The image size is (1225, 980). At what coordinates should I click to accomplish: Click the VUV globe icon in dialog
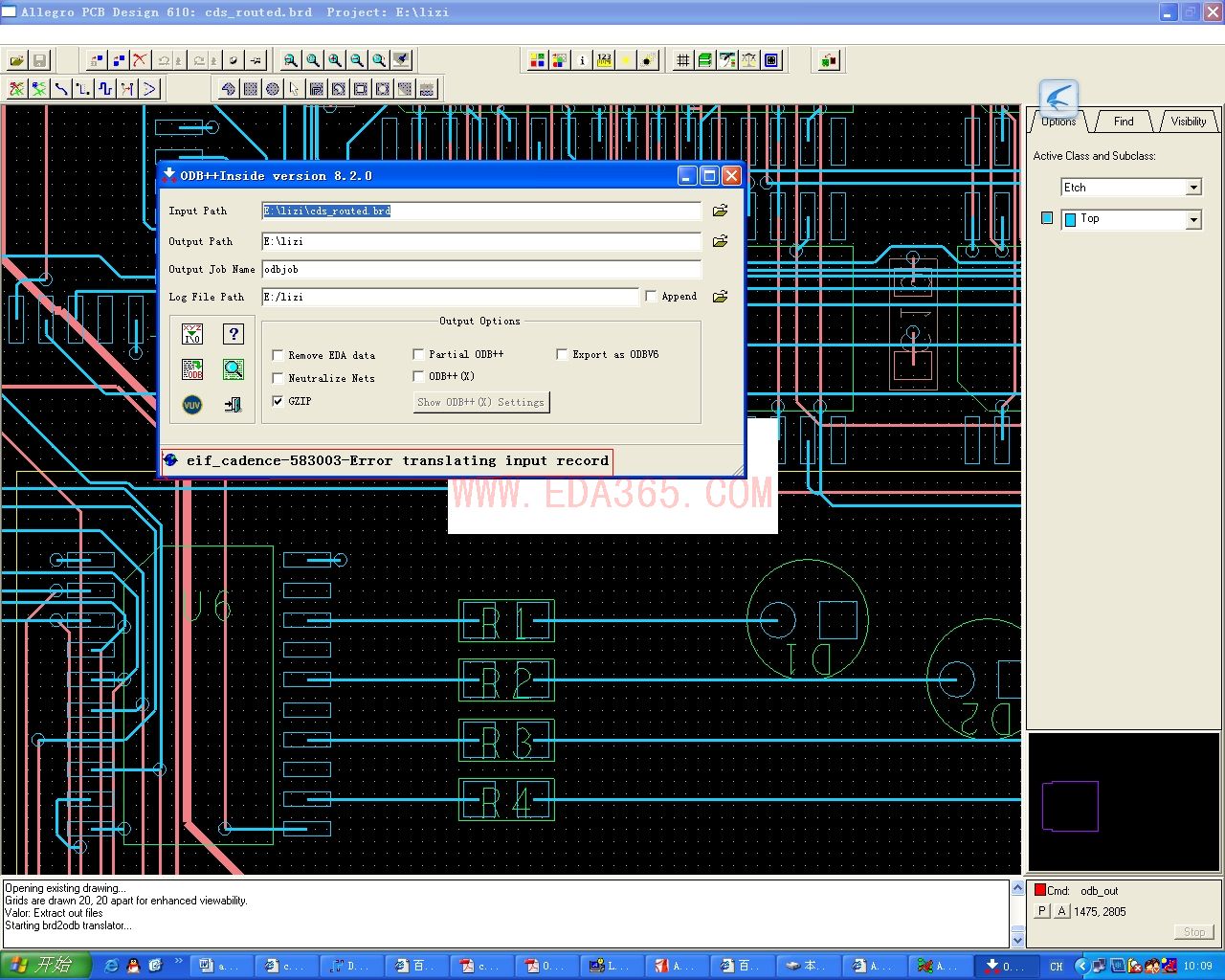click(192, 404)
